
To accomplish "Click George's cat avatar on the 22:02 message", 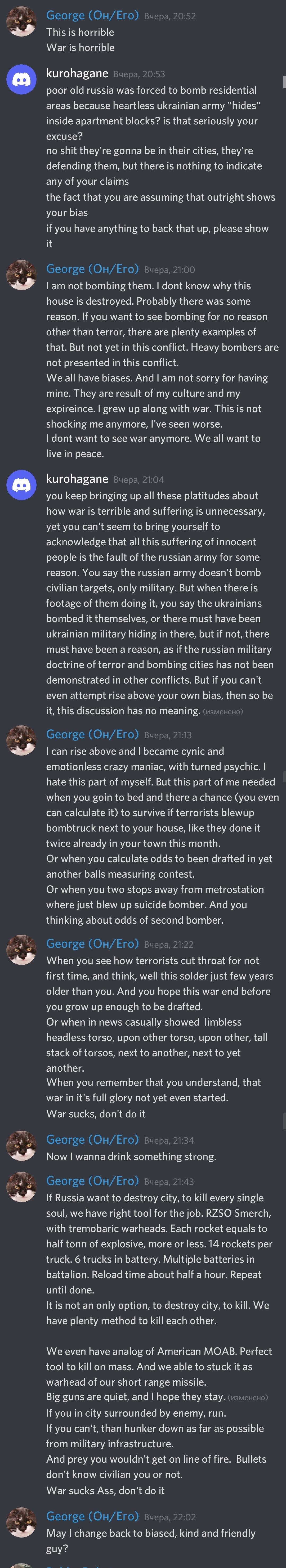I will click(x=21, y=1522).
